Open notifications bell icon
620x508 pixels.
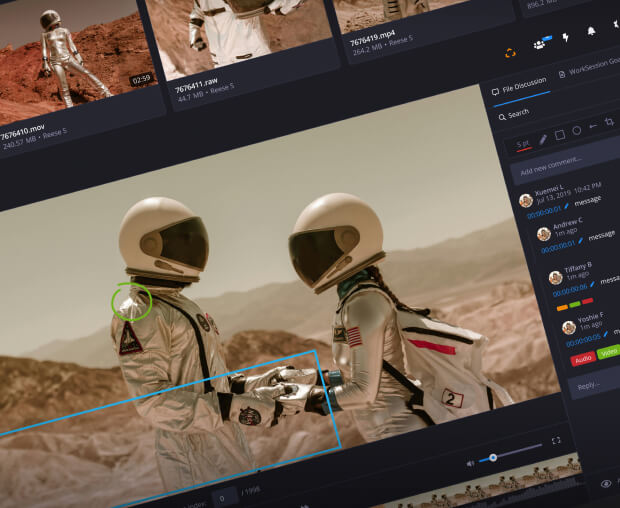(592, 30)
